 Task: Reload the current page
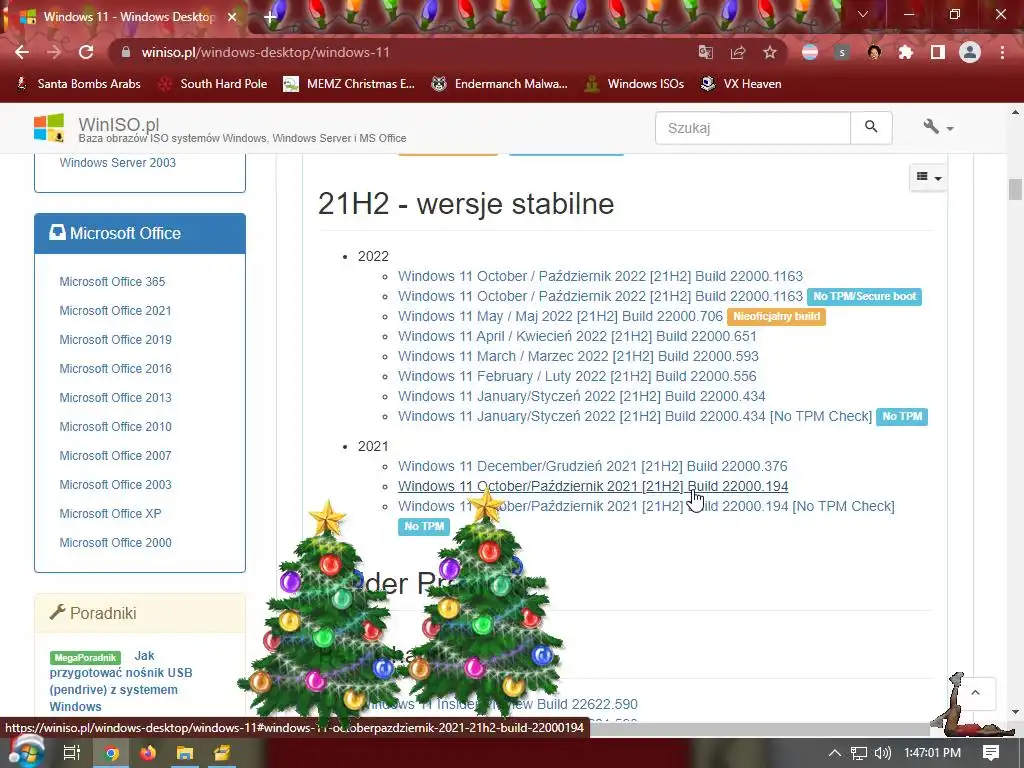click(x=86, y=52)
